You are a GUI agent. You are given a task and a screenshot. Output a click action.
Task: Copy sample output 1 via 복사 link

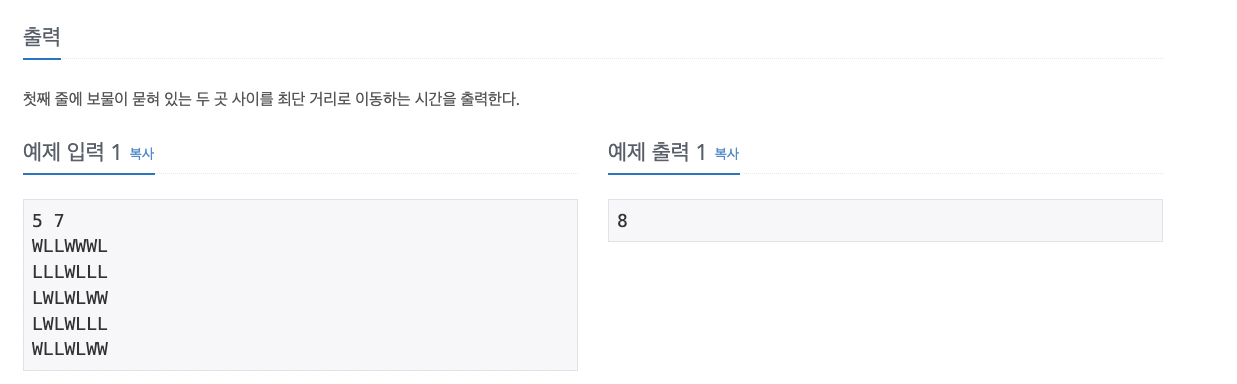727,154
